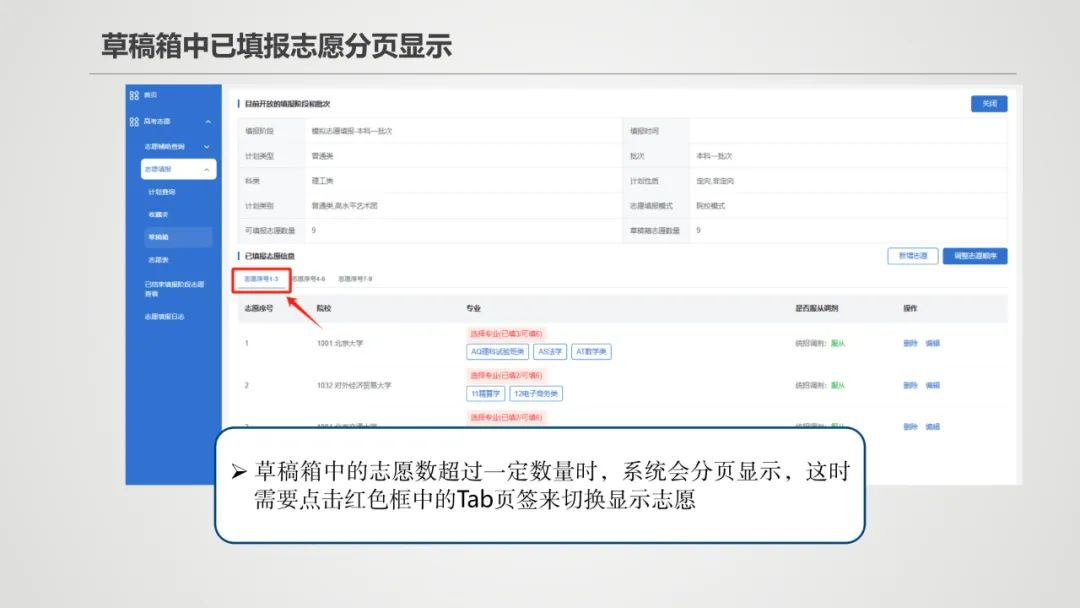Toggle 服从 adjustment for 北京大学
Image resolution: width=1080 pixels, height=608 pixels.
point(838,343)
